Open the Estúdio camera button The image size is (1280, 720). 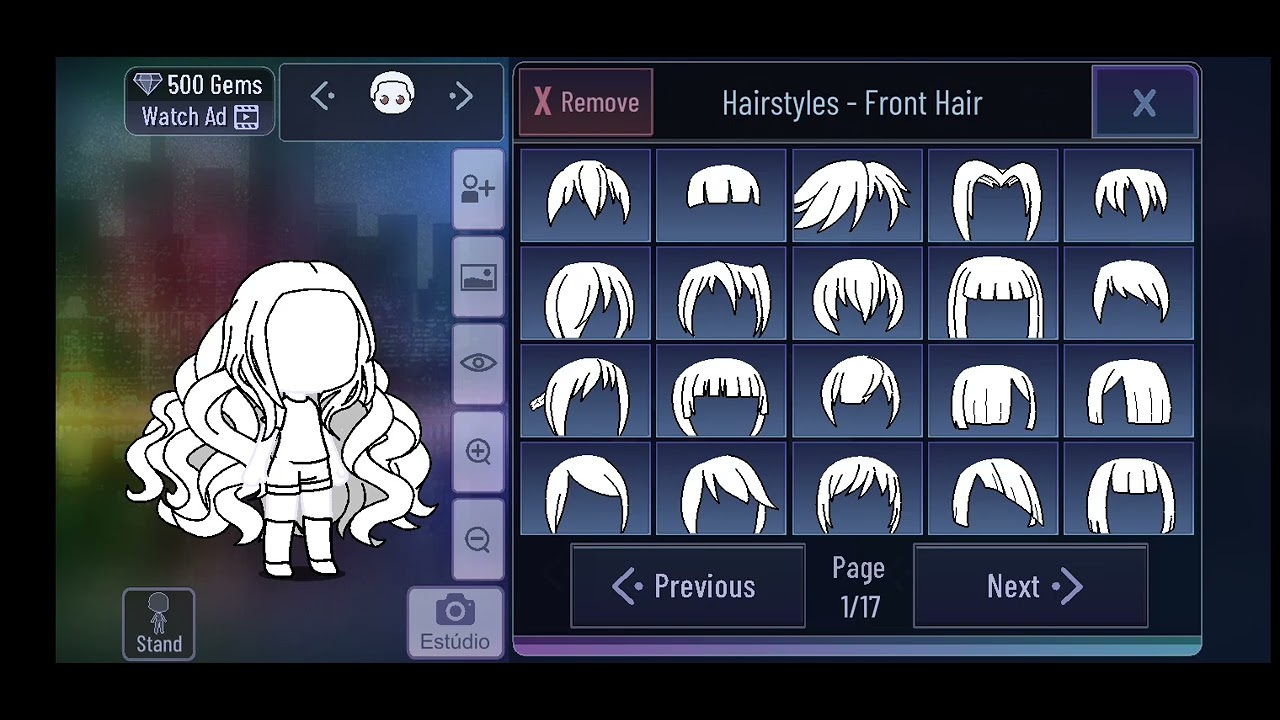[x=455, y=623]
